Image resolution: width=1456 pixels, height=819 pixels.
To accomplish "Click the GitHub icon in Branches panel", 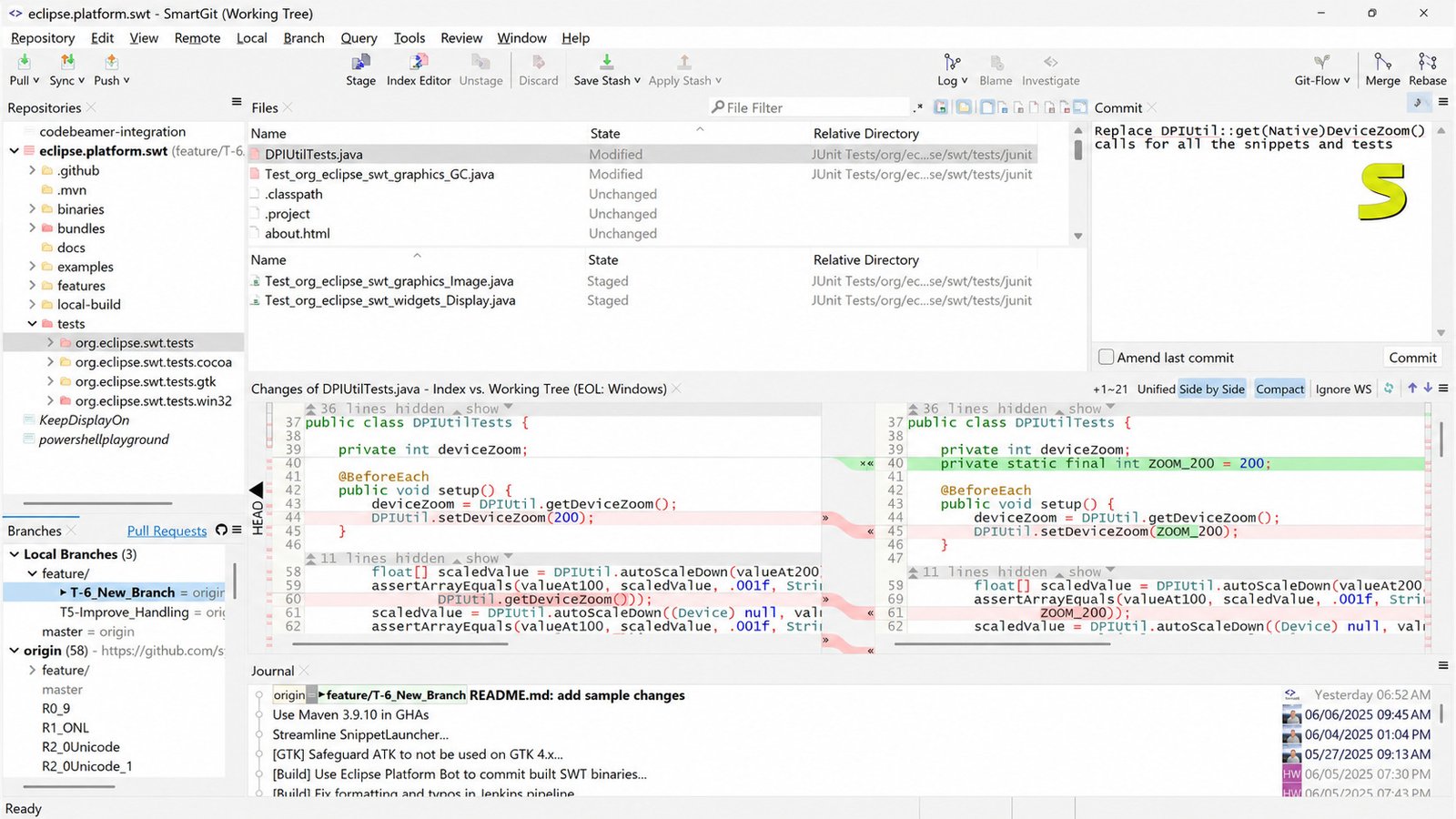I will coord(221,531).
